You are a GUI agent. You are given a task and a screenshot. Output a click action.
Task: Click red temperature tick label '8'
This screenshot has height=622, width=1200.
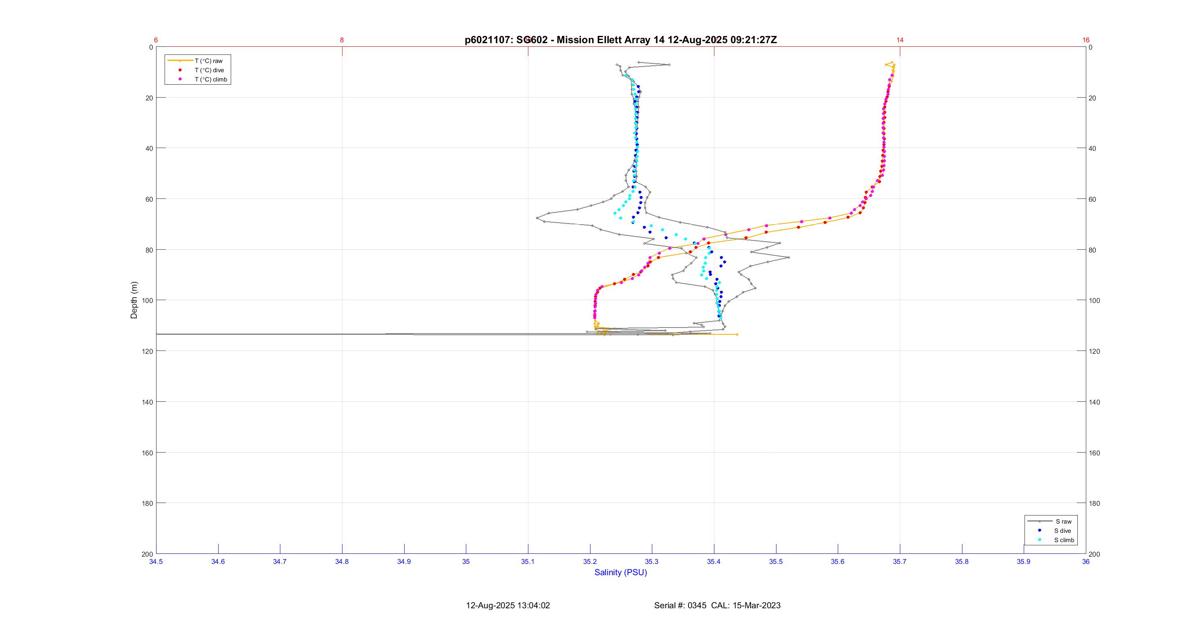342,40
